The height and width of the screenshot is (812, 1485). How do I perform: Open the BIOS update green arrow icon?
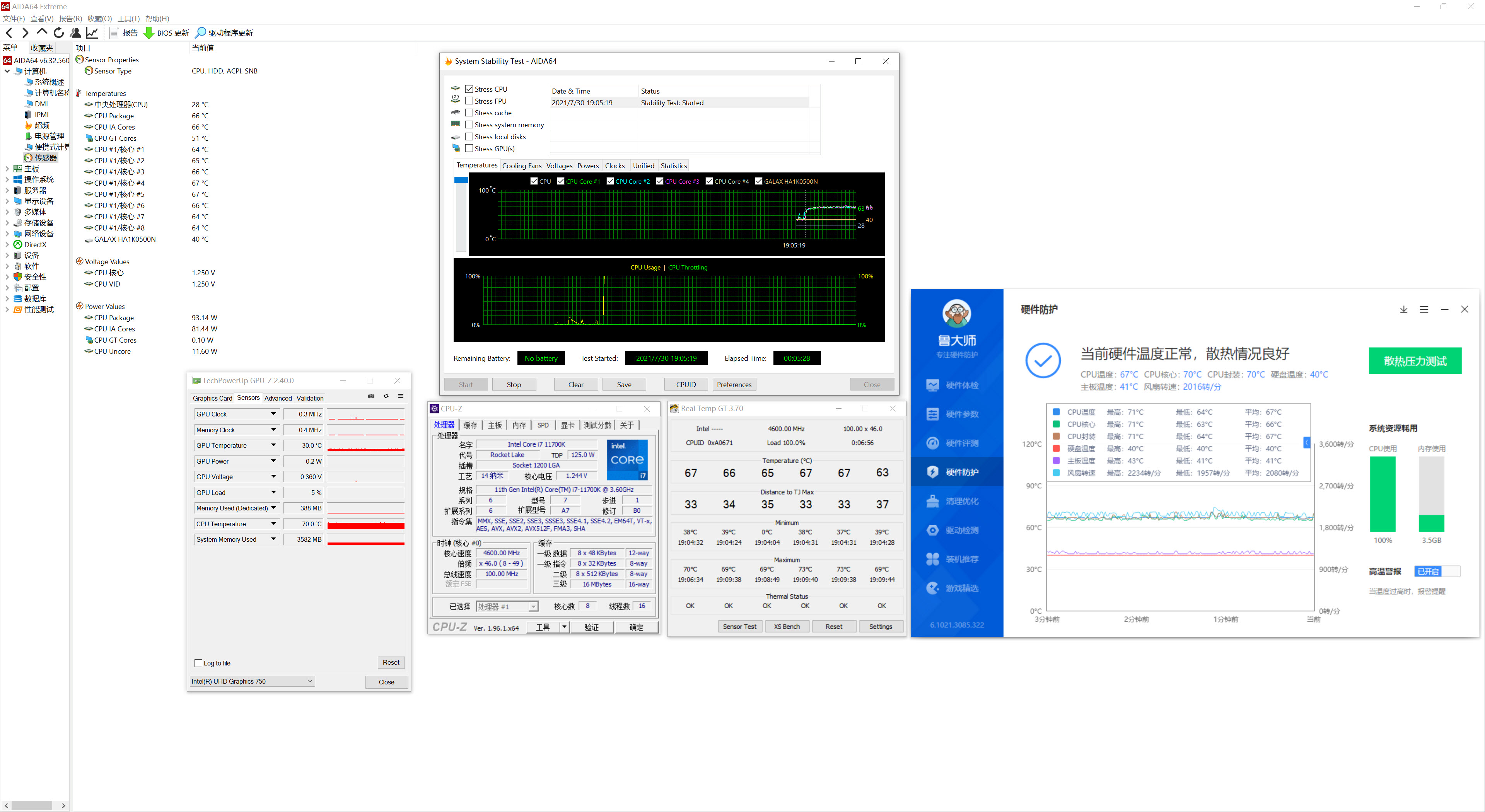click(x=149, y=33)
